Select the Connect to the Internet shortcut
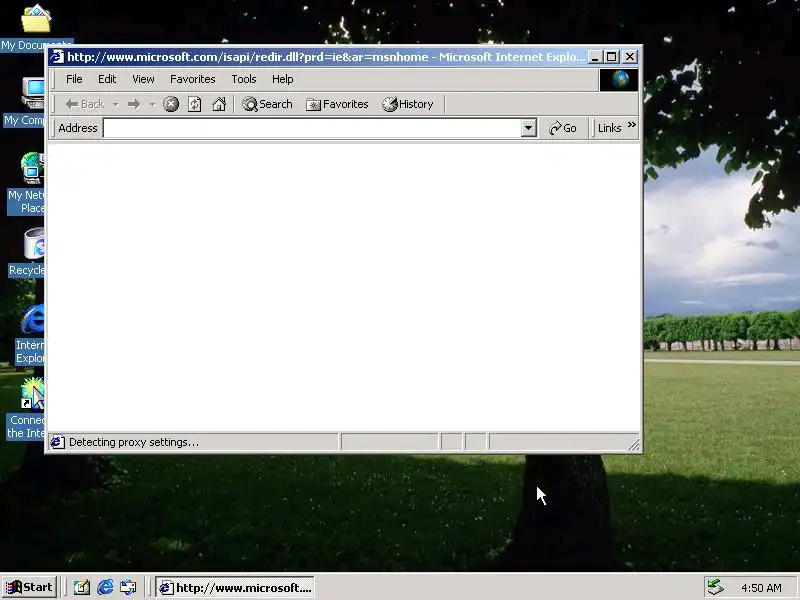The image size is (800, 600). coord(26,409)
